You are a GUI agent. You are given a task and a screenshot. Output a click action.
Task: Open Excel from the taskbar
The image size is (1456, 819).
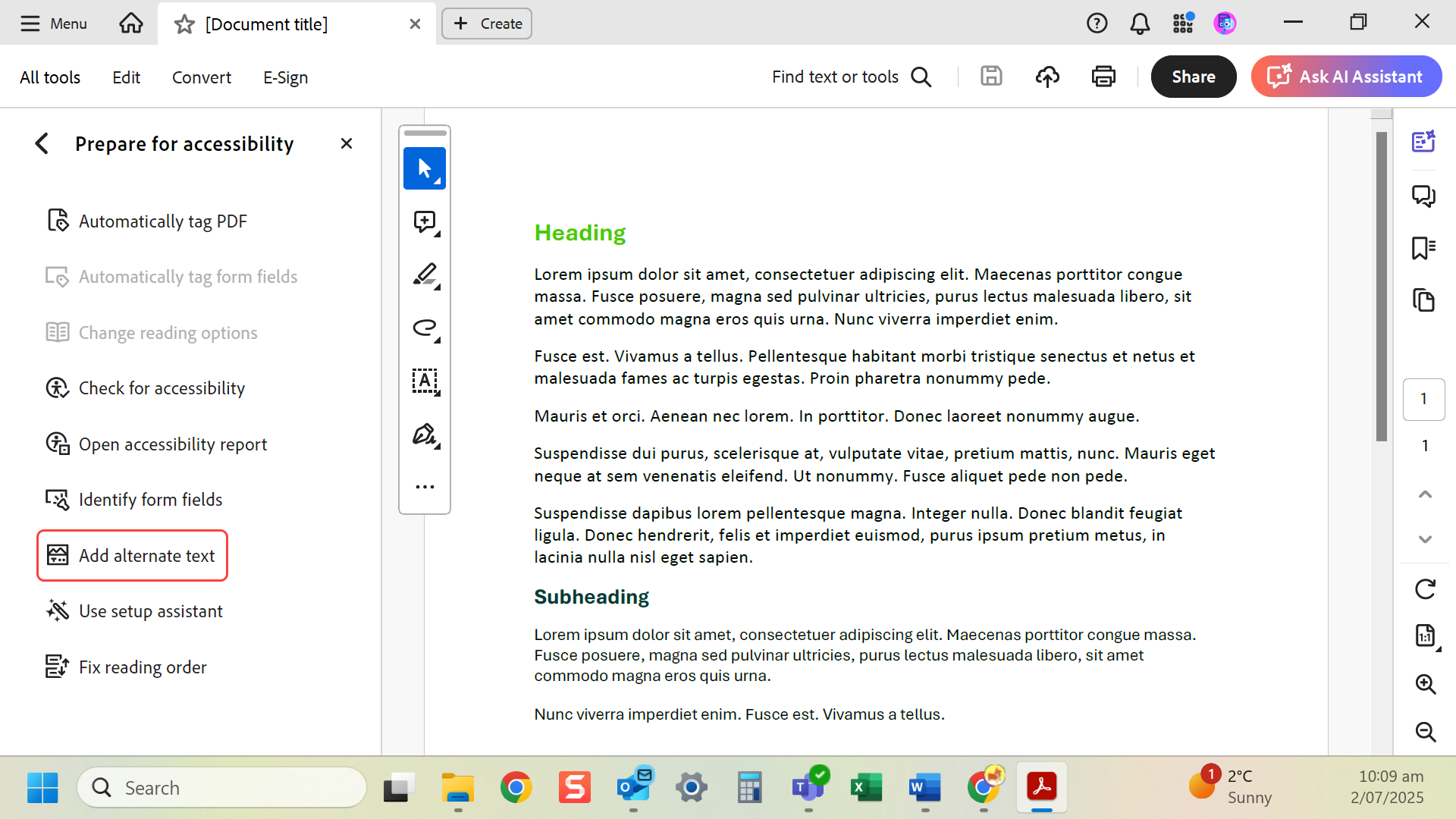click(866, 788)
